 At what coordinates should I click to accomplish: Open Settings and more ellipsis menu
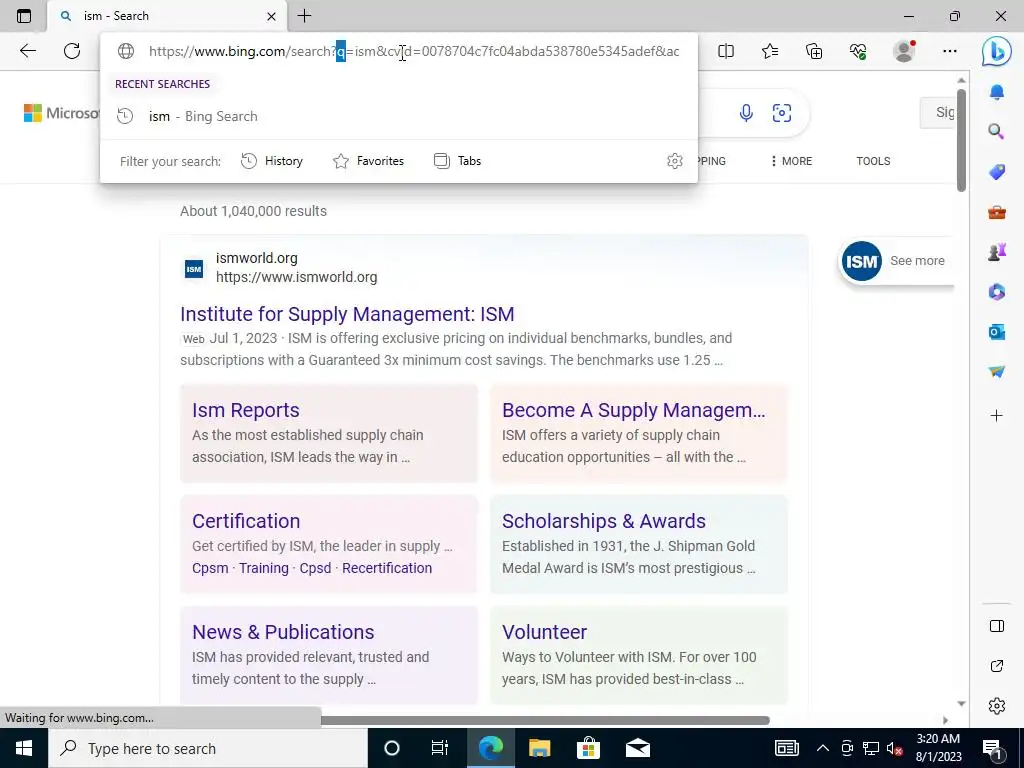(950, 51)
